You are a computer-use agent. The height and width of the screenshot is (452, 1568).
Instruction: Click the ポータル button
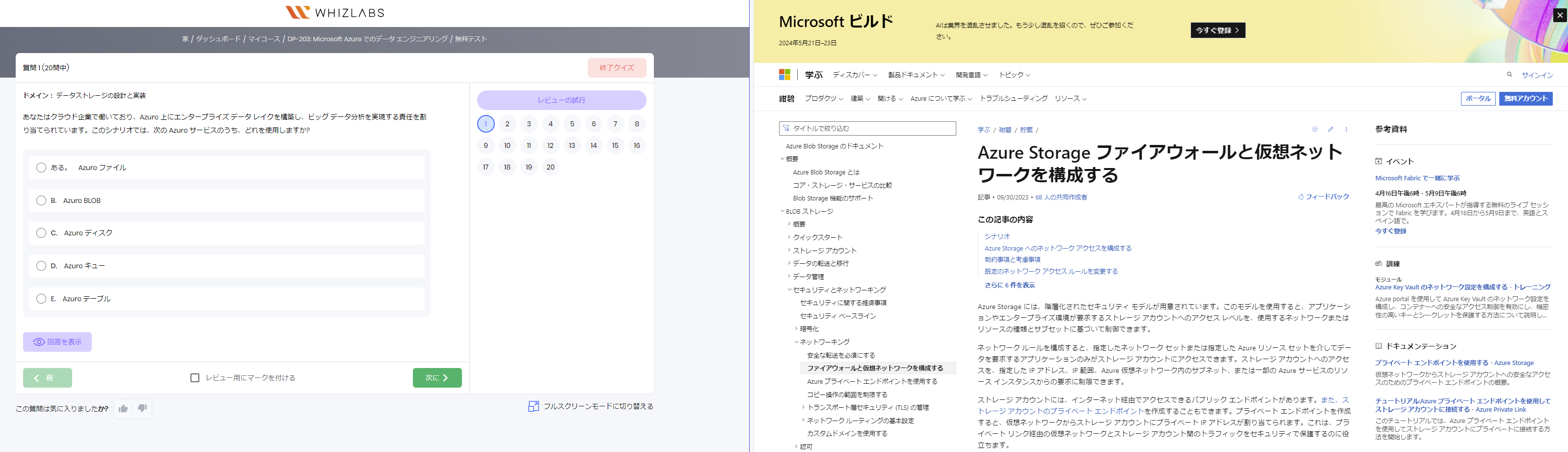coord(1478,99)
